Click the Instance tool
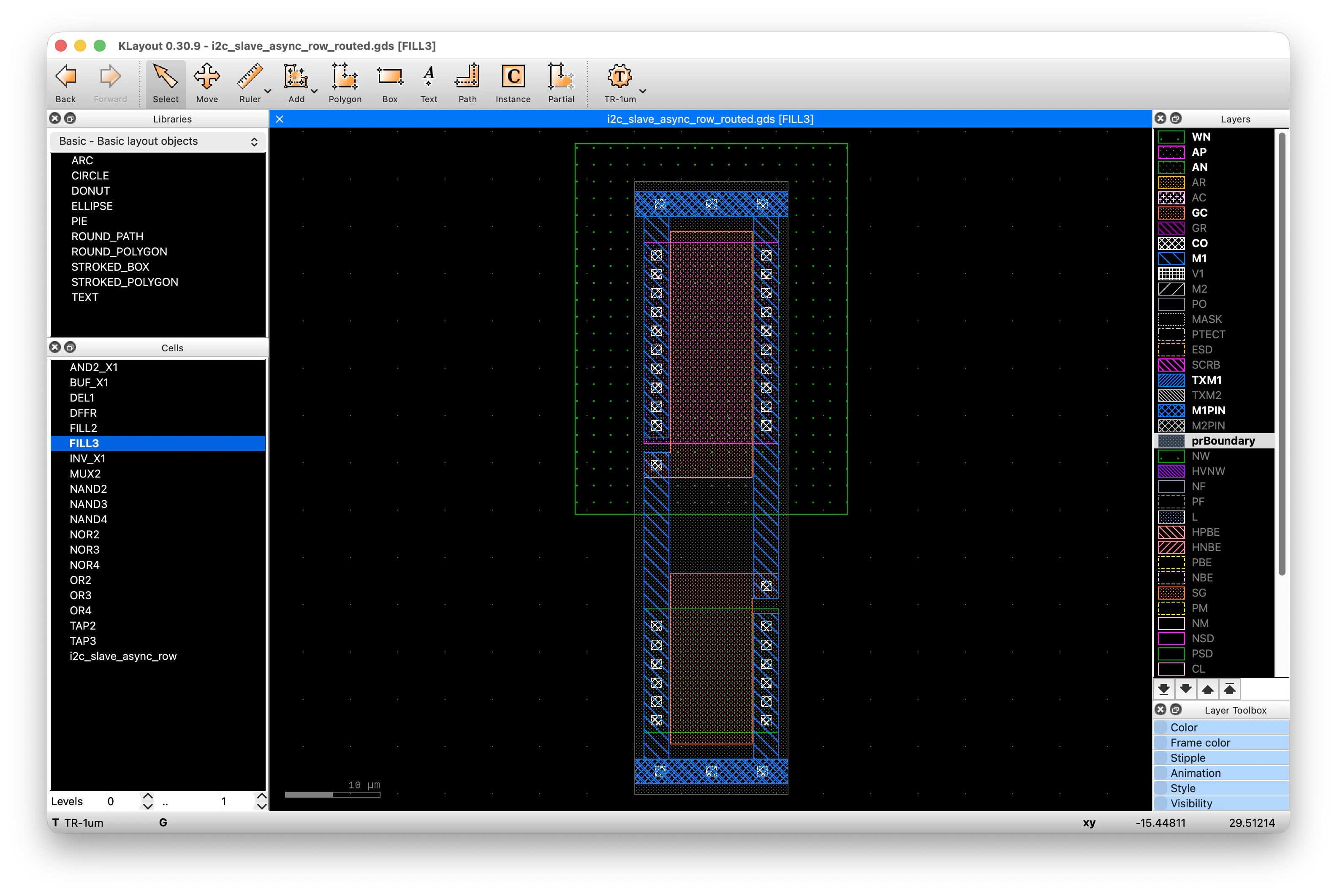 pyautogui.click(x=513, y=84)
